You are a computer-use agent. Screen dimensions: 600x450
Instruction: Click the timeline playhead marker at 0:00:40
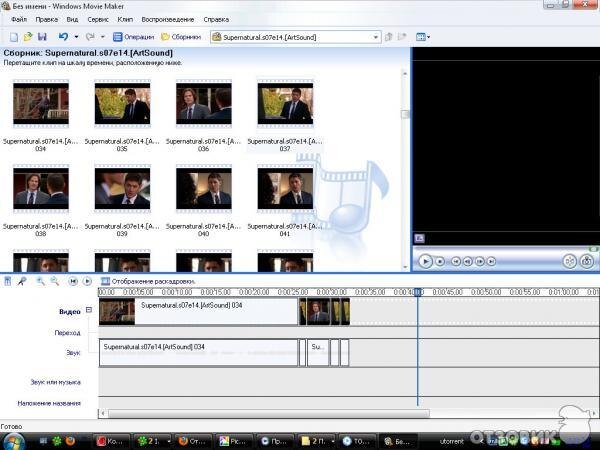[418, 292]
